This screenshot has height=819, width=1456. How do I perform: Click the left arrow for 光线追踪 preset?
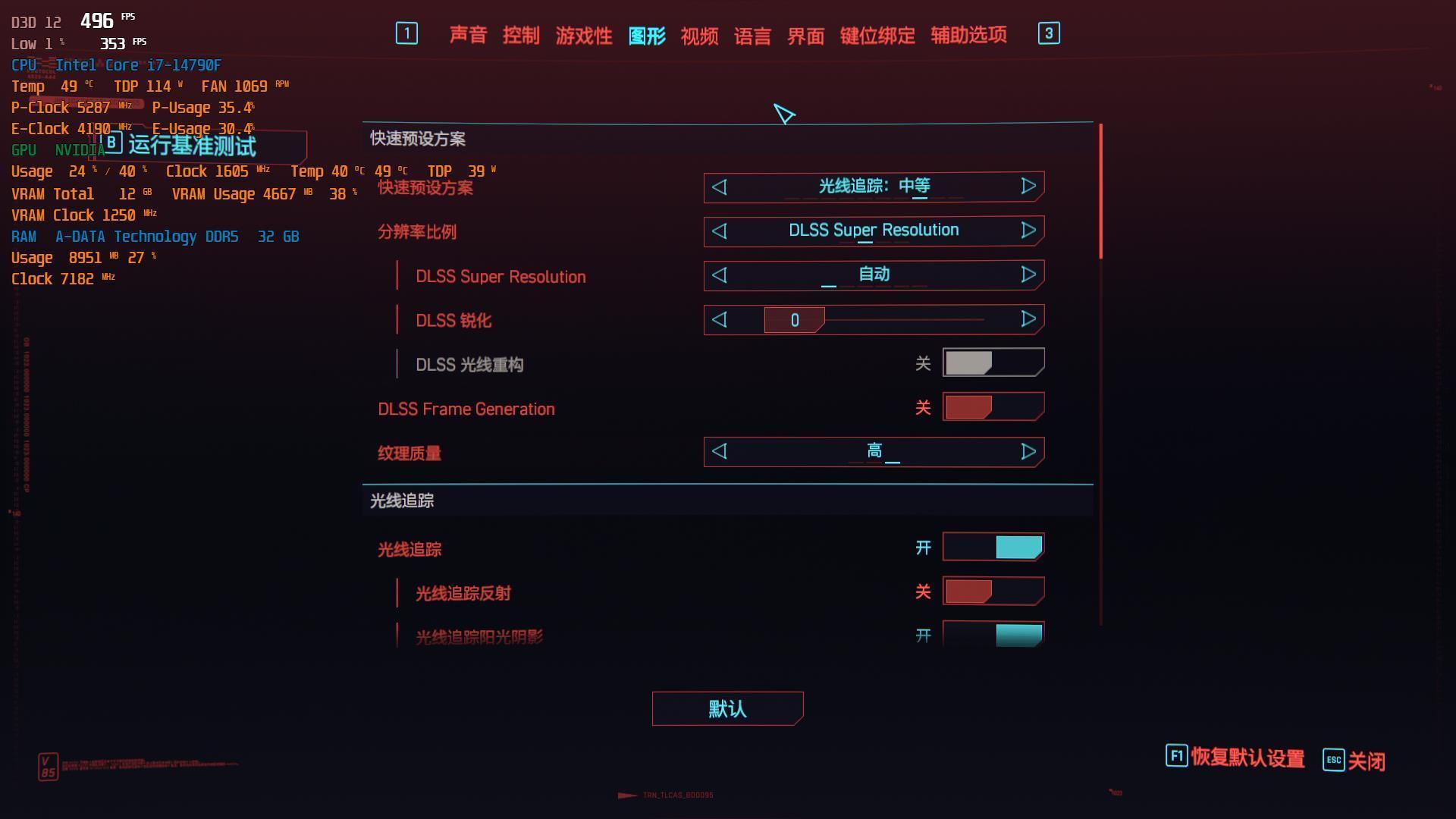point(720,186)
